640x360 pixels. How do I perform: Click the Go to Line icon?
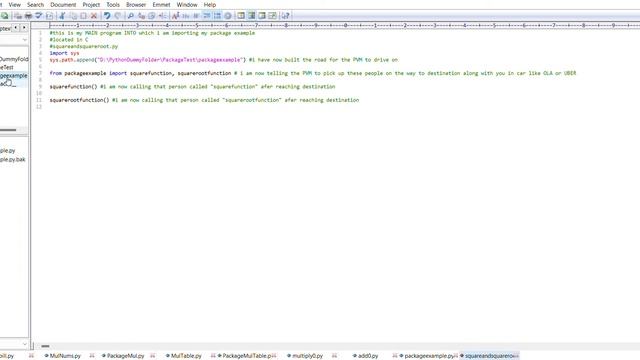click(x=162, y=16)
